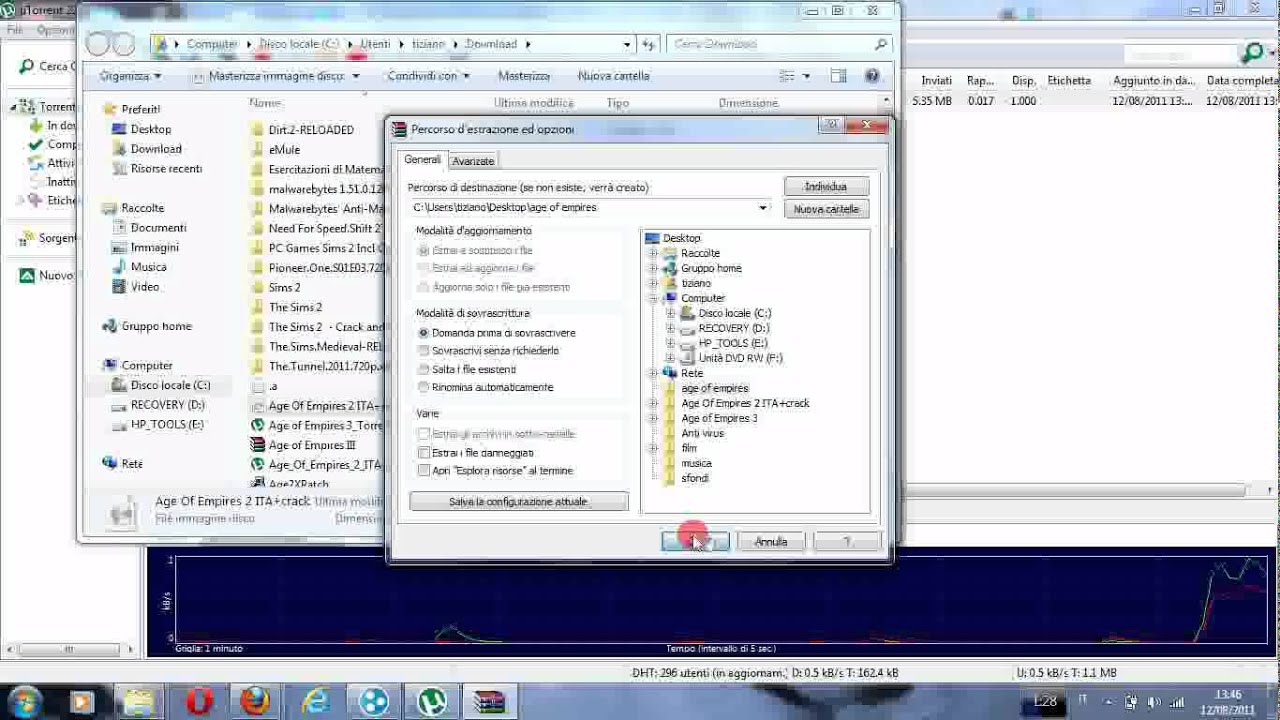Select Sovrascrivi senza richiederlo option
Image resolution: width=1280 pixels, height=720 pixels.
(x=424, y=351)
